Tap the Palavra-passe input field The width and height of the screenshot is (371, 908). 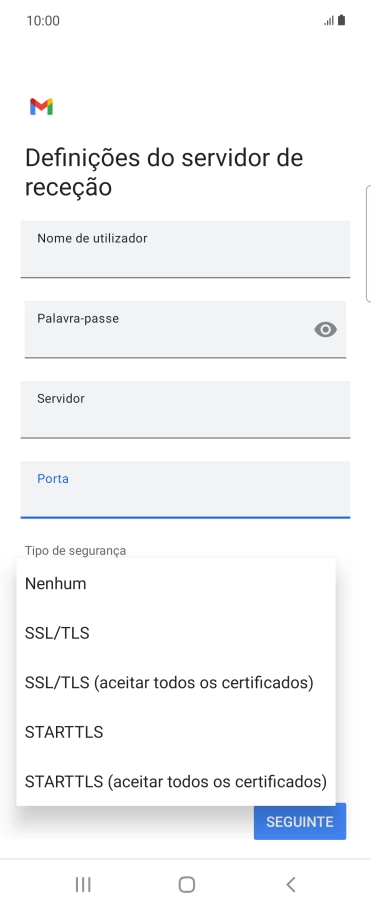(x=185, y=329)
